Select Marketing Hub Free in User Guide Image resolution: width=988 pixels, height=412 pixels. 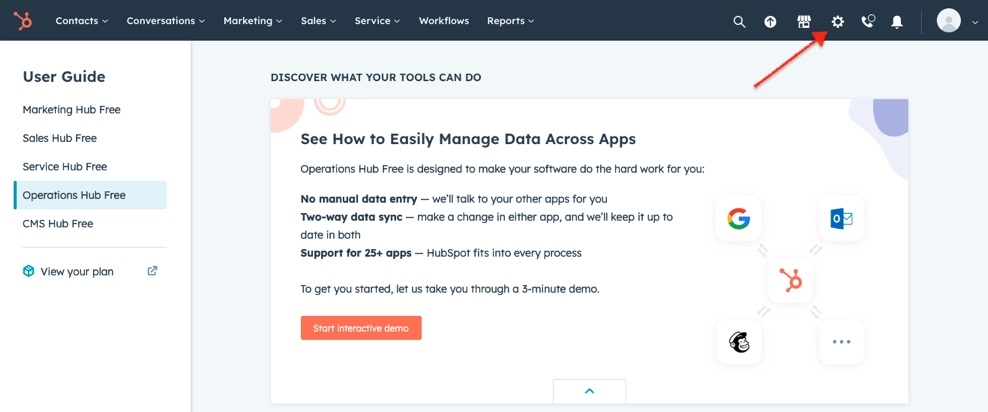click(x=71, y=110)
